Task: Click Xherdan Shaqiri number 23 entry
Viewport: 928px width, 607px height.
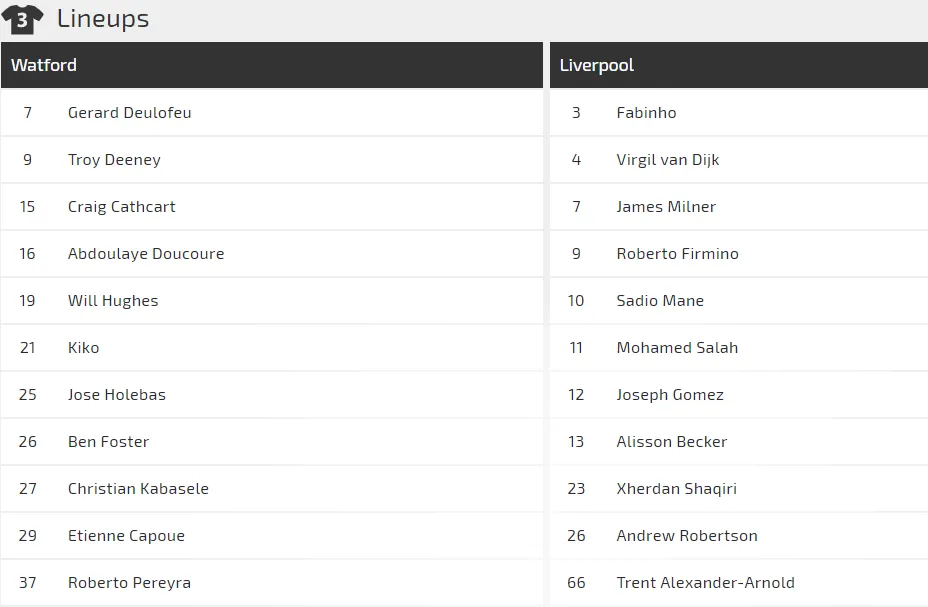Action: [739, 489]
